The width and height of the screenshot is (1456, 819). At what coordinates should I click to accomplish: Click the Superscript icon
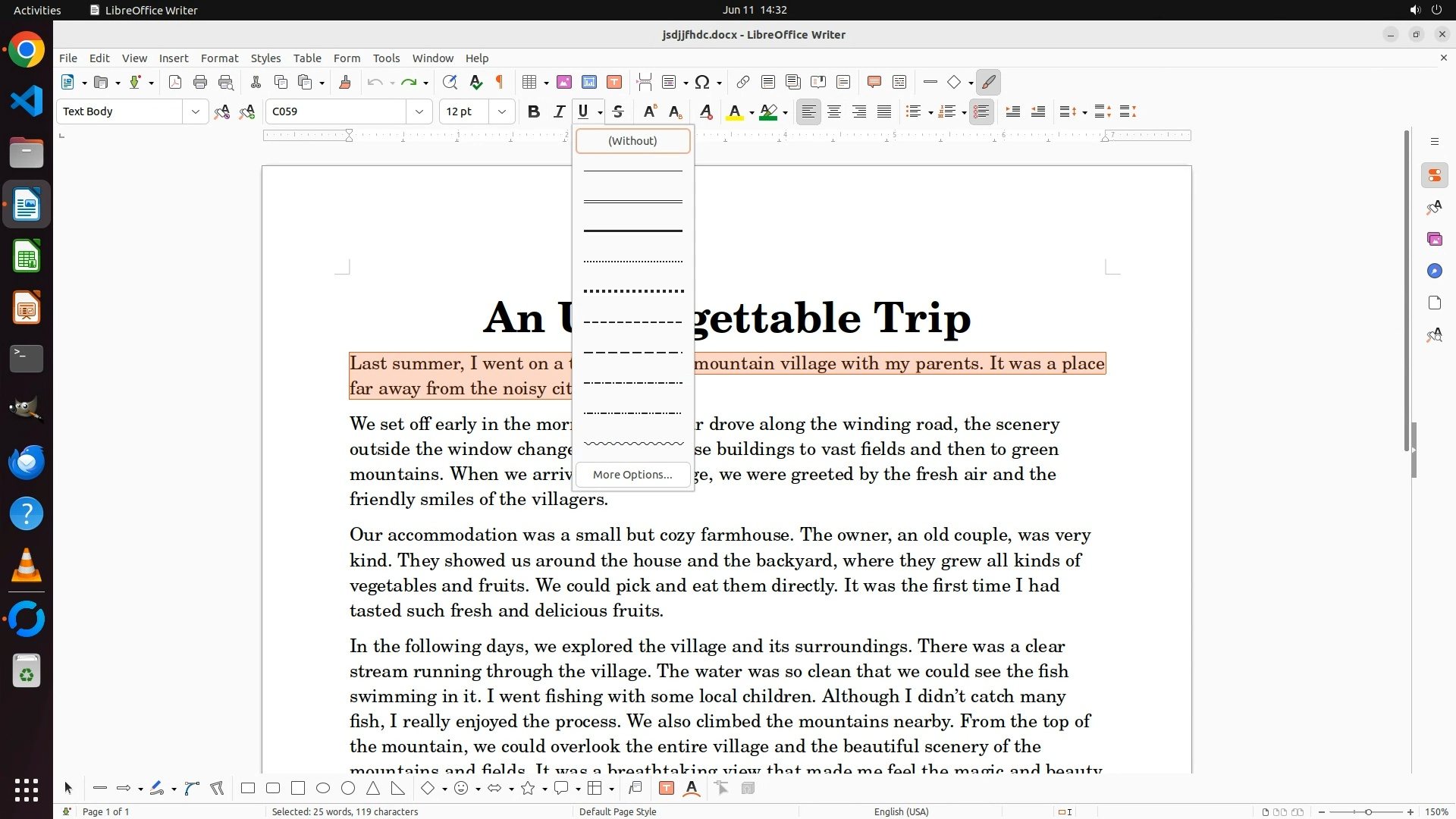tap(649, 112)
